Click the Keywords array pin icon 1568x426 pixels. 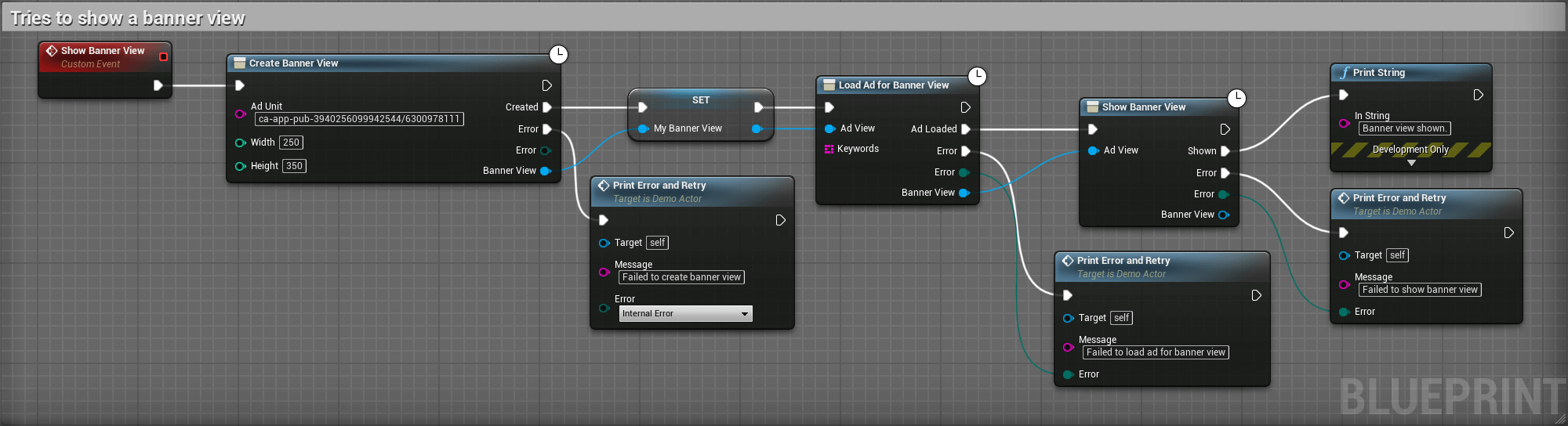829,149
